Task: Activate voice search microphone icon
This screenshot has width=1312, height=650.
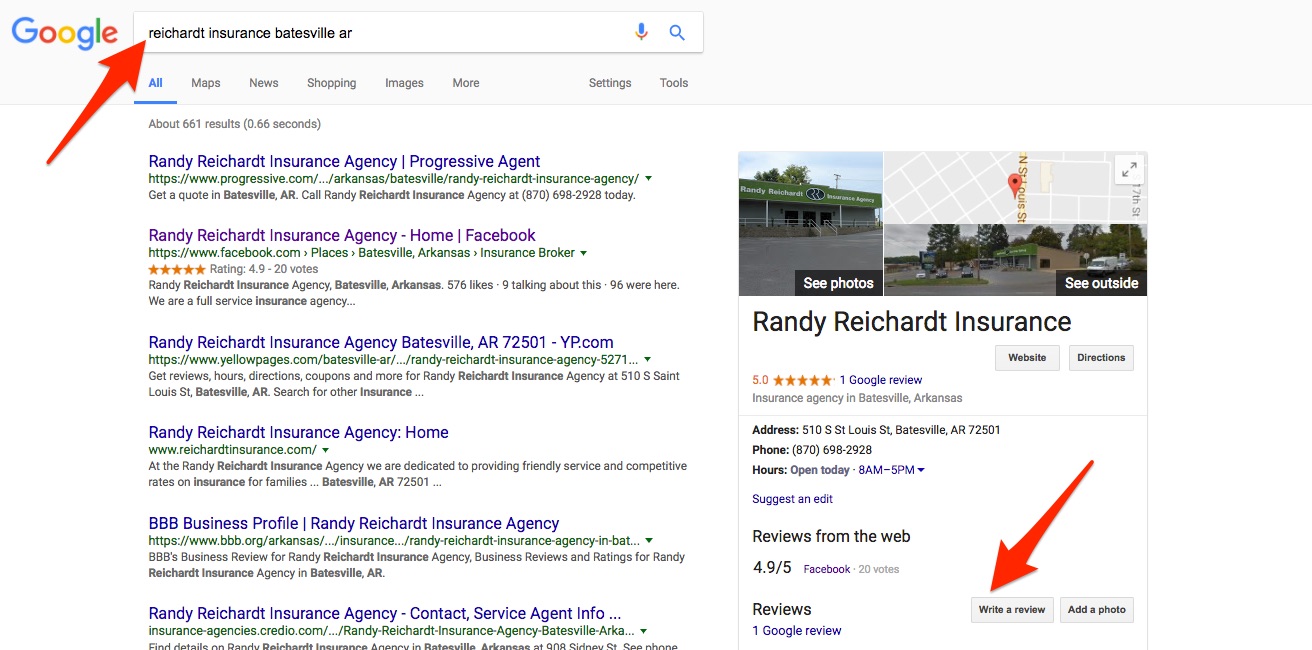Action: tap(642, 32)
